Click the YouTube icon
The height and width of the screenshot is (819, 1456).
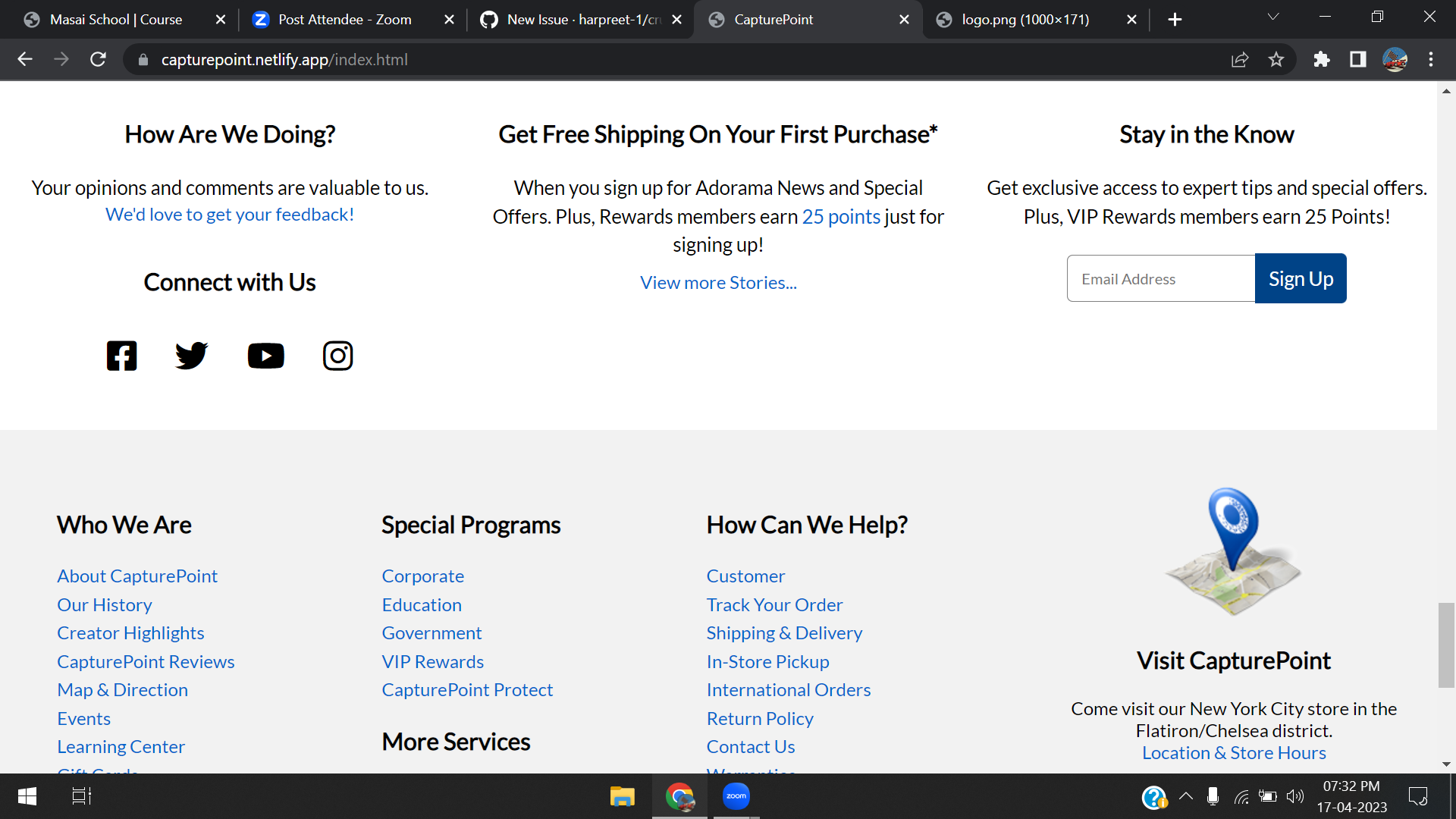tap(265, 356)
